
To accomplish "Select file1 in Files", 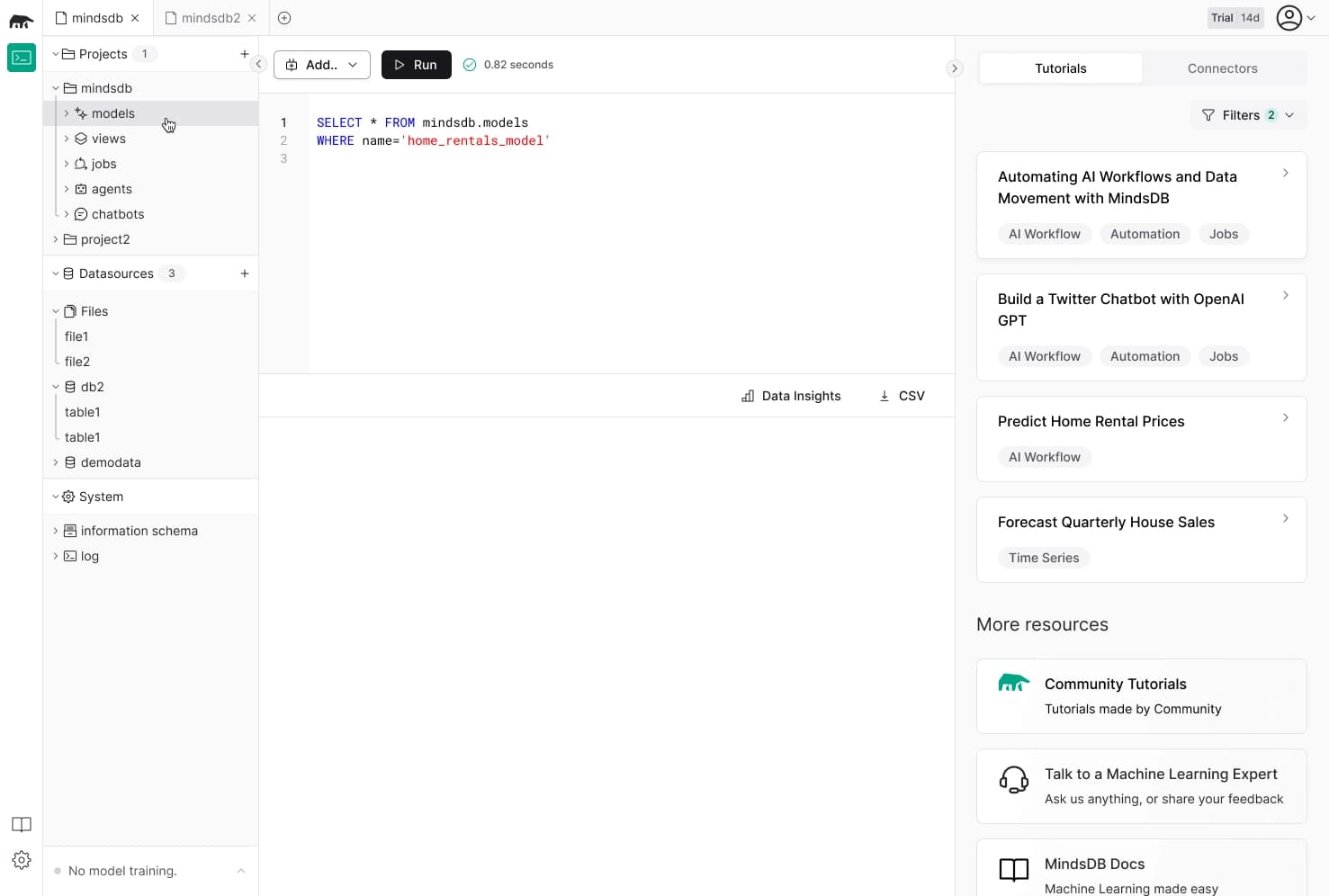I will click(76, 336).
